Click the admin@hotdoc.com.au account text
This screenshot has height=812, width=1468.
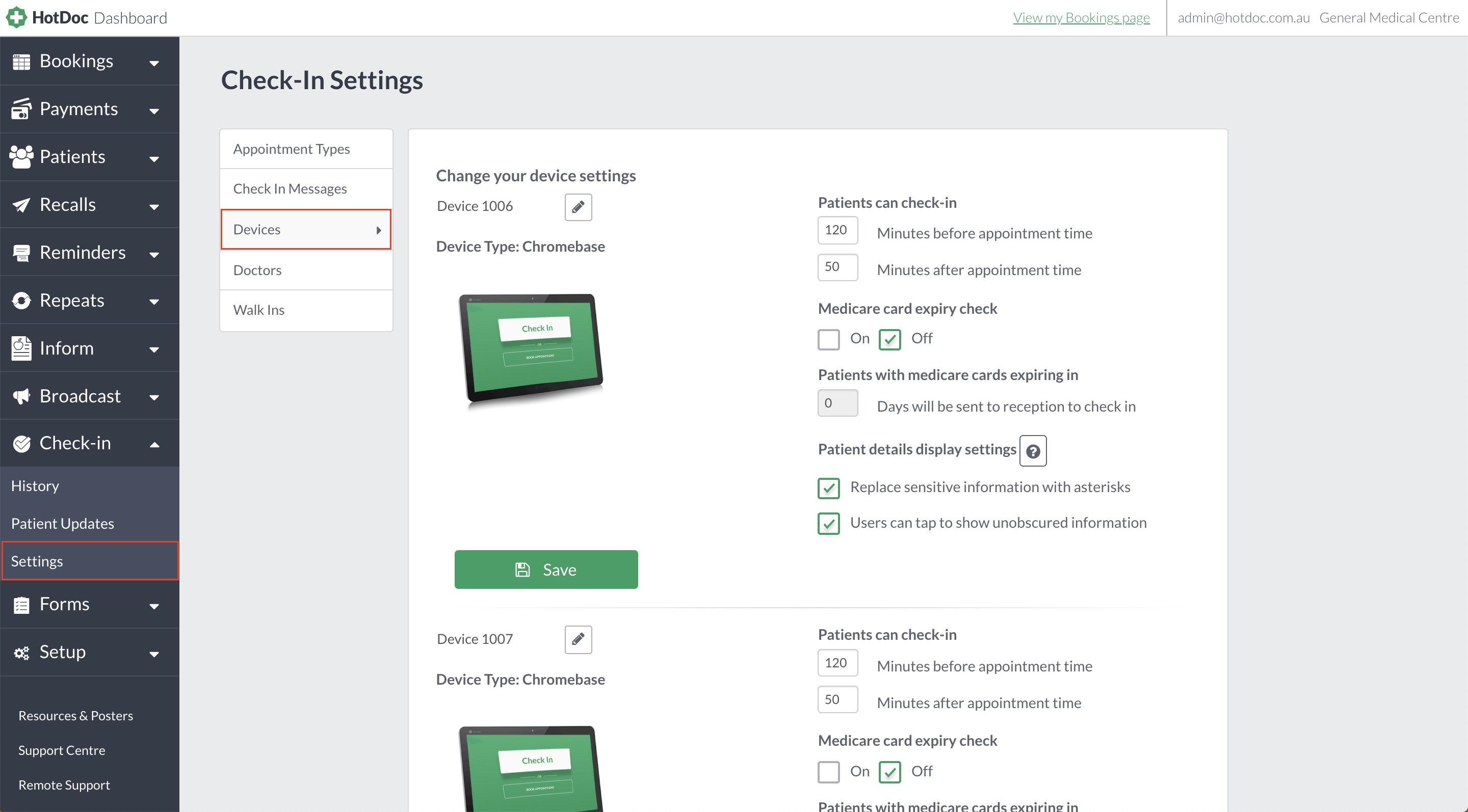click(x=1244, y=18)
